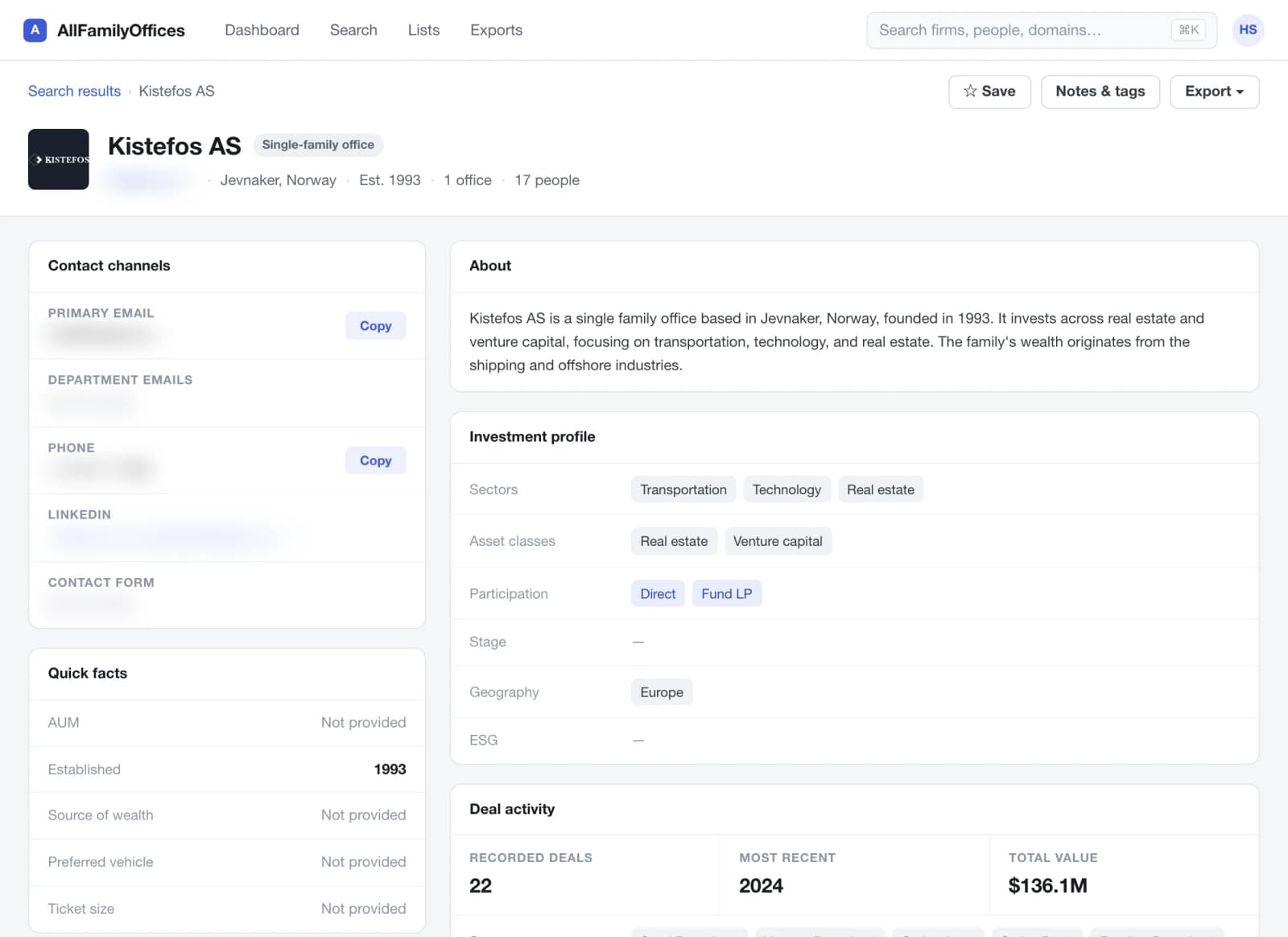Click the most recent value 2024
This screenshot has height=937, width=1288.
pos(761,885)
